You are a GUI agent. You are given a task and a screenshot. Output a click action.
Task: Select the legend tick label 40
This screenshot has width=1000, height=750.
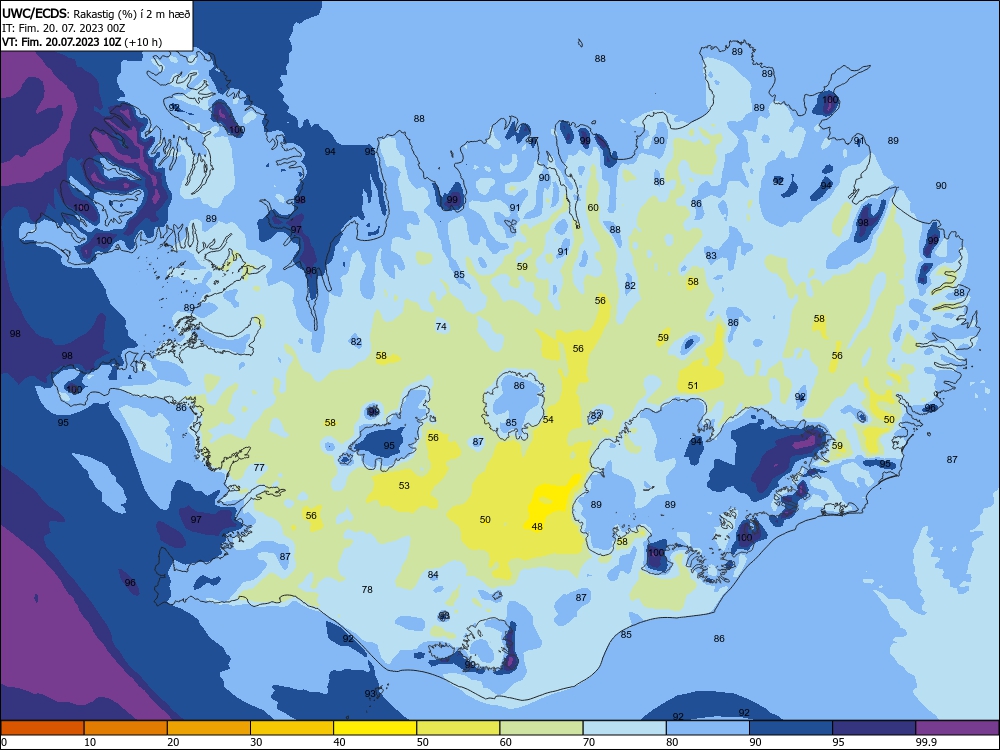[x=339, y=742]
